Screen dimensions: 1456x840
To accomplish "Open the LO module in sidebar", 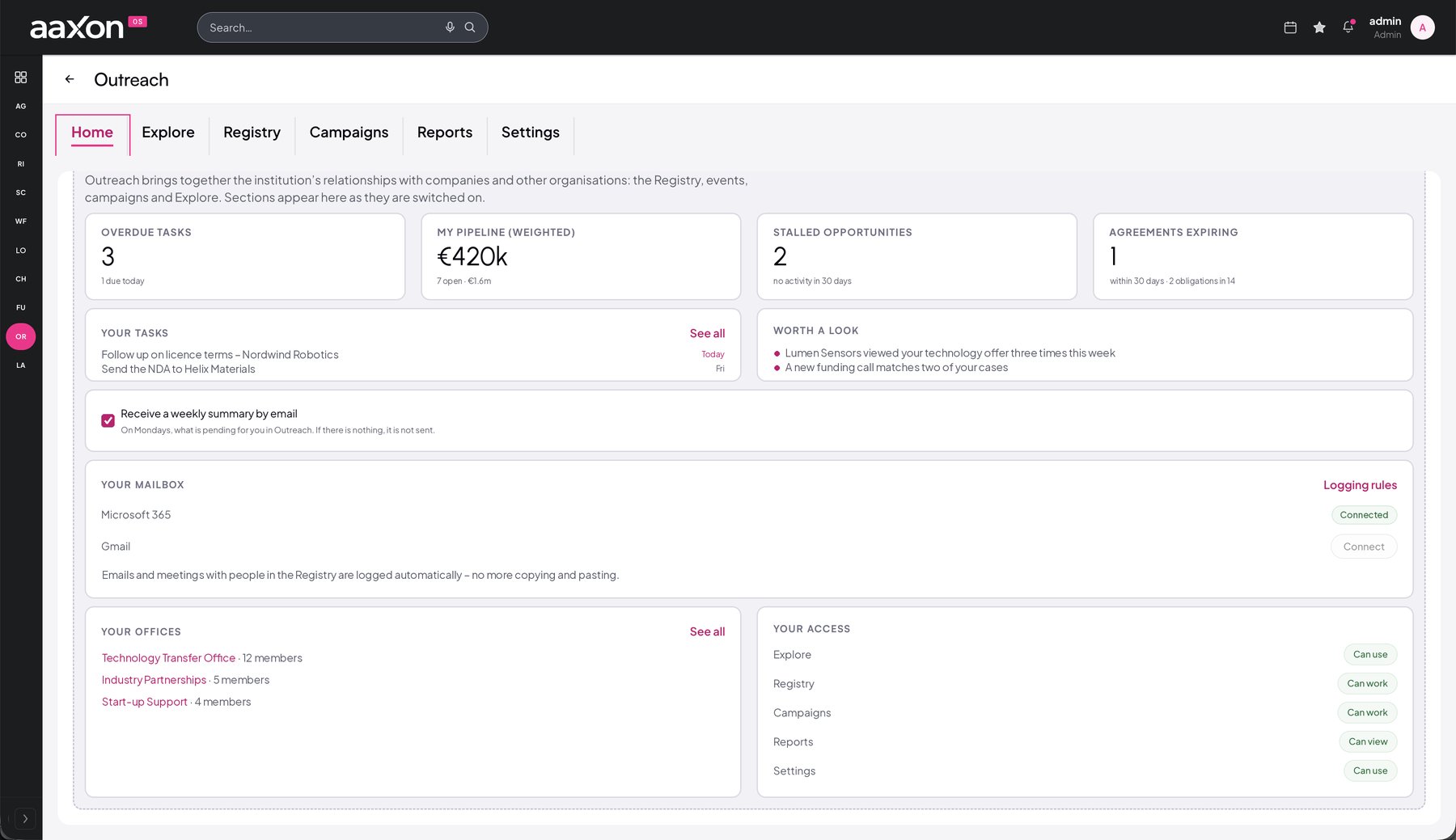I will point(21,251).
